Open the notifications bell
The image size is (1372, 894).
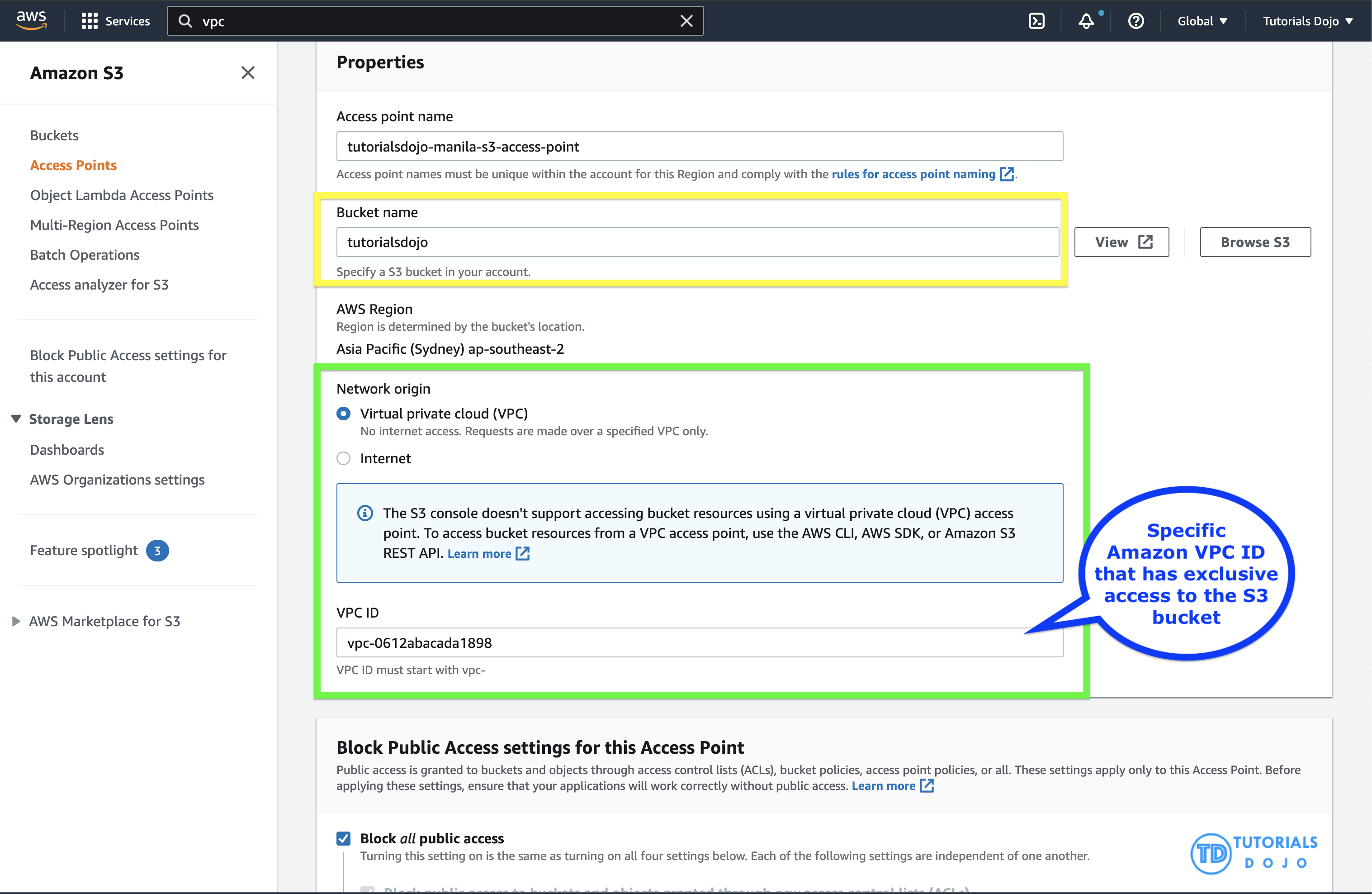tap(1086, 21)
